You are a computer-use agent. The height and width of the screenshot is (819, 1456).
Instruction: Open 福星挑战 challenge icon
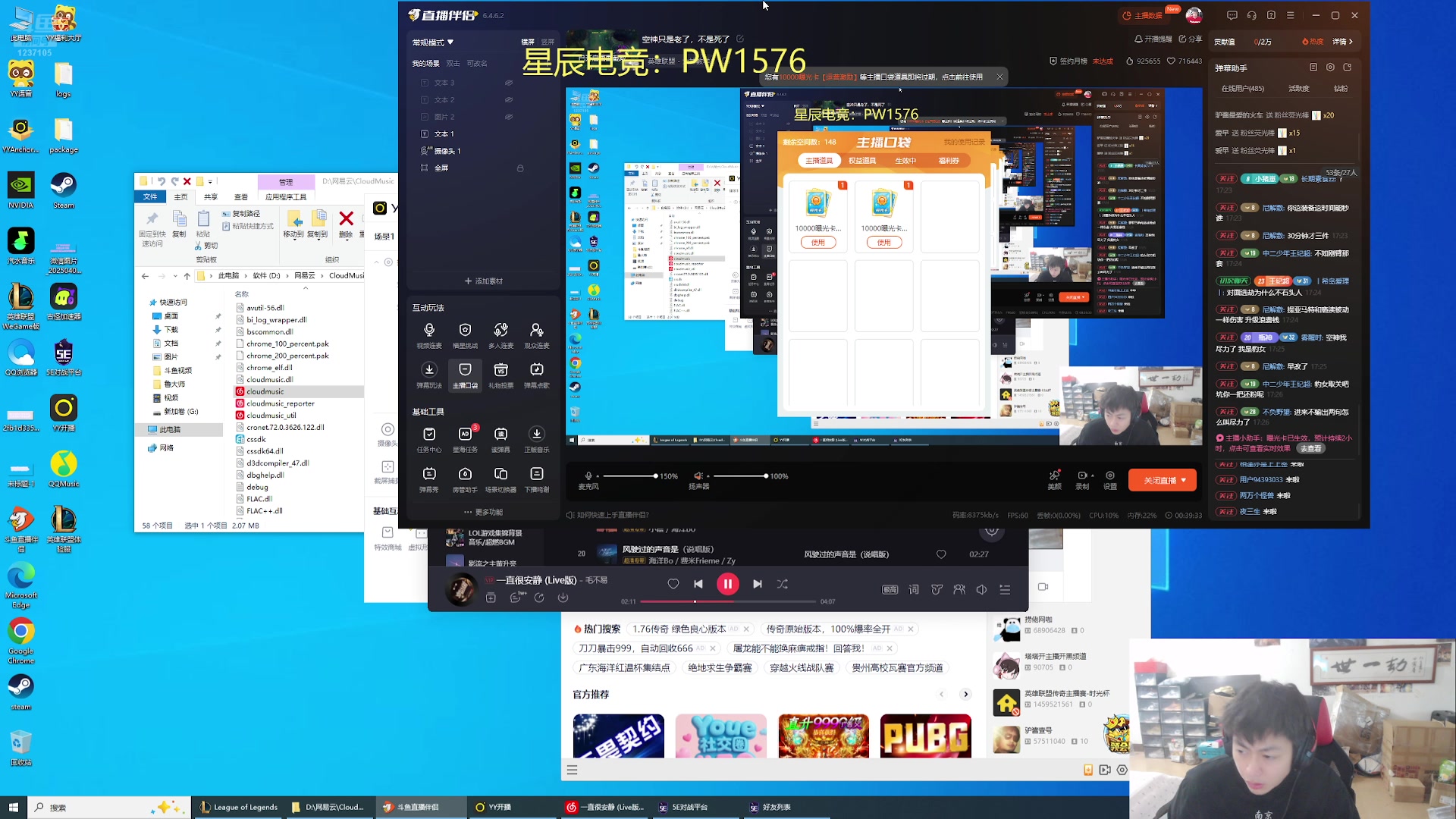click(465, 335)
